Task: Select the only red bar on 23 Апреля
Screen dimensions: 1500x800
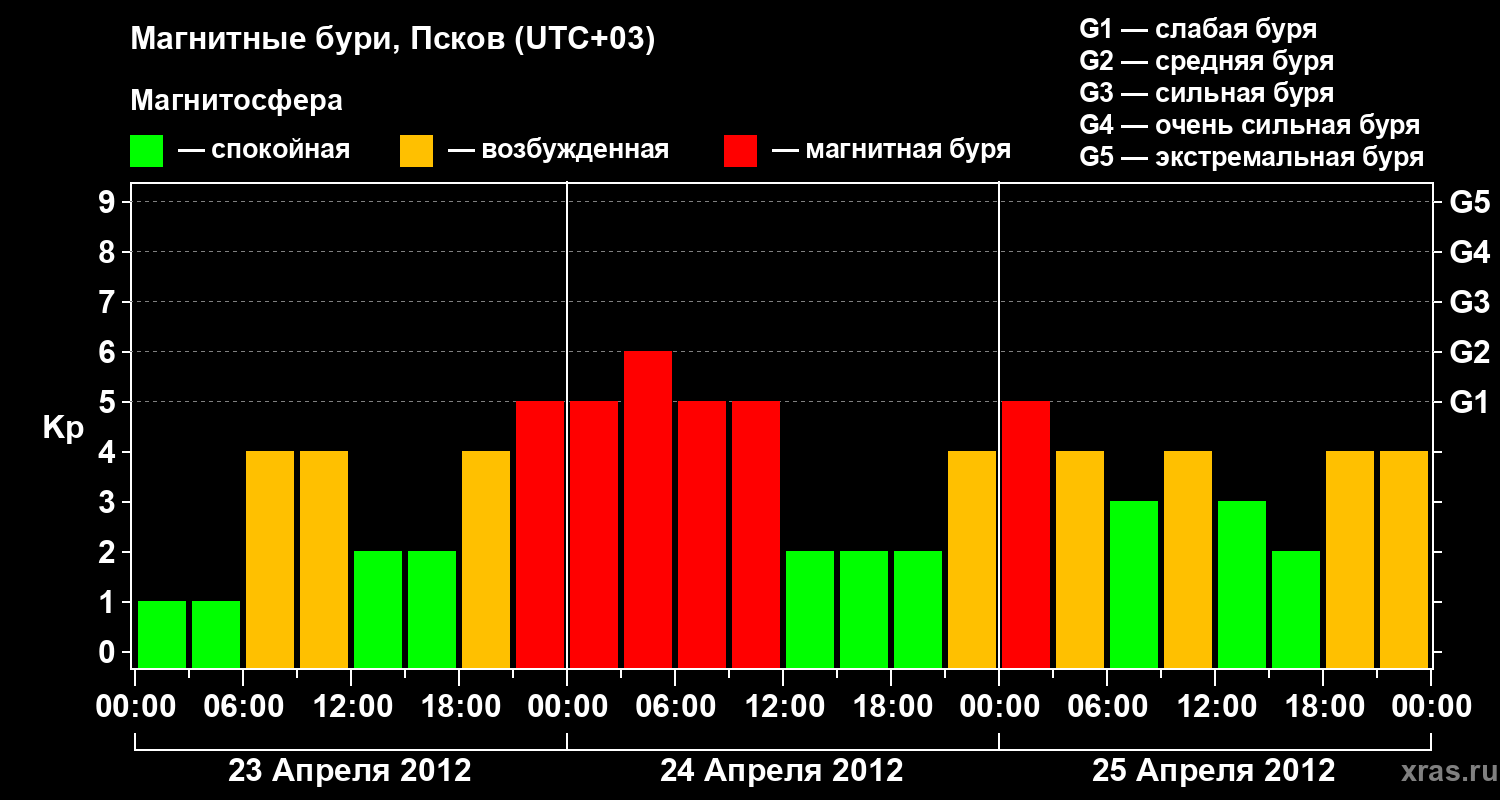Action: point(540,534)
